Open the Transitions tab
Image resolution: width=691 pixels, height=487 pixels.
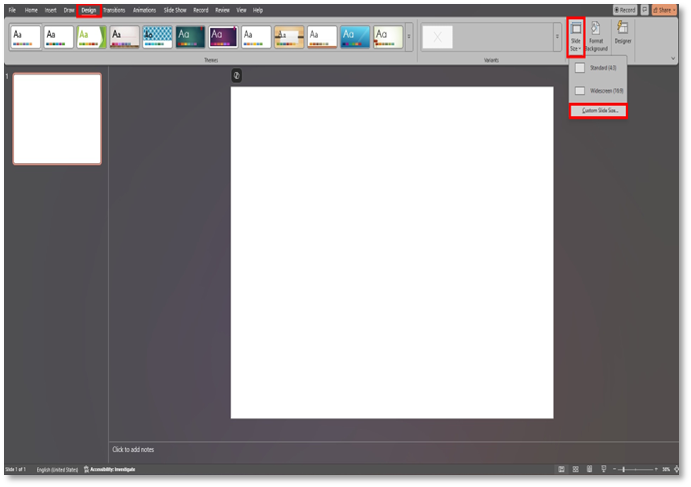pyautogui.click(x=114, y=10)
